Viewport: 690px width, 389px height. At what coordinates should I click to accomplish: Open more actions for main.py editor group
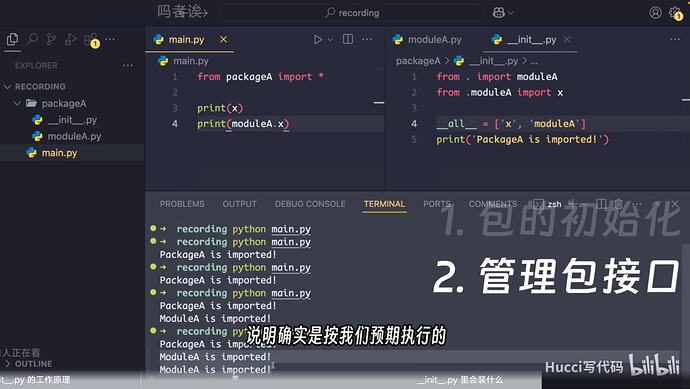click(367, 39)
